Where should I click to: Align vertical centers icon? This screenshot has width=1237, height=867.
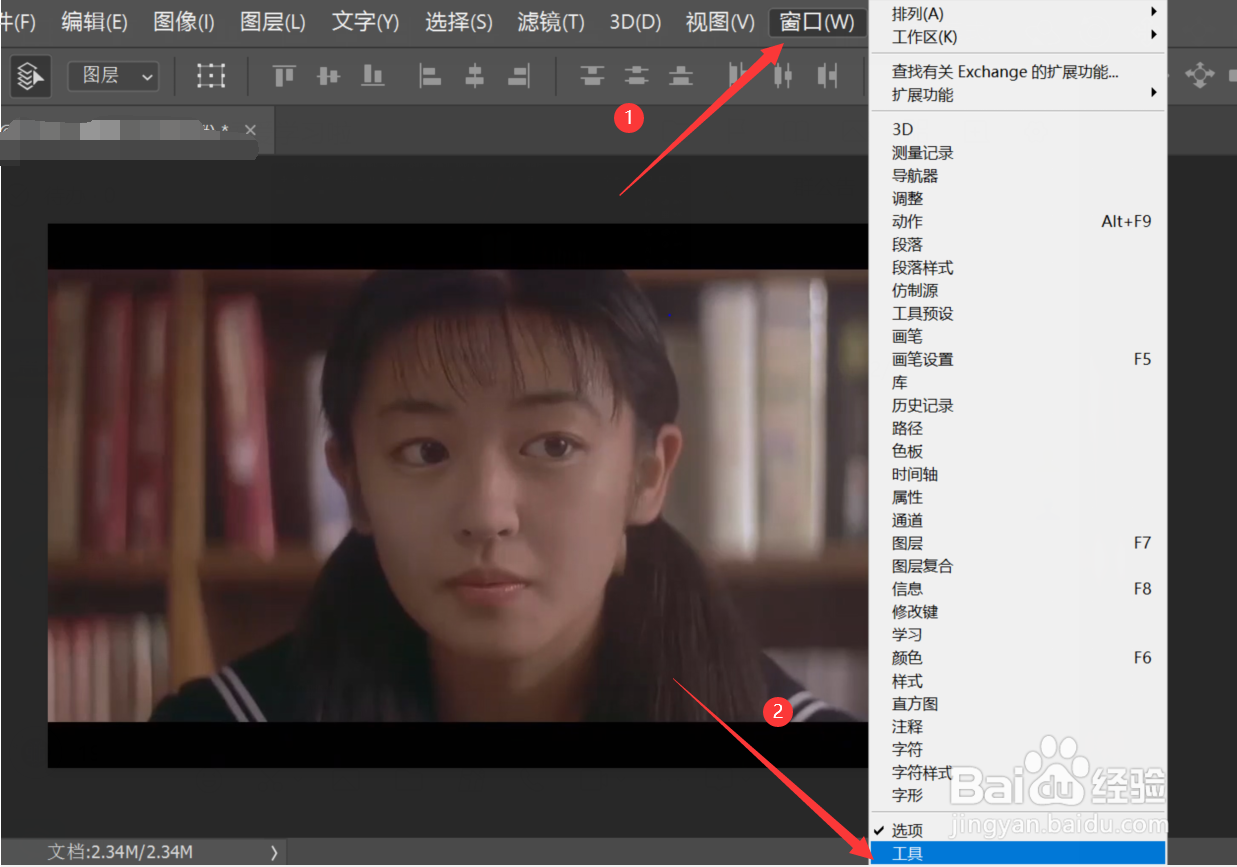pyautogui.click(x=328, y=75)
